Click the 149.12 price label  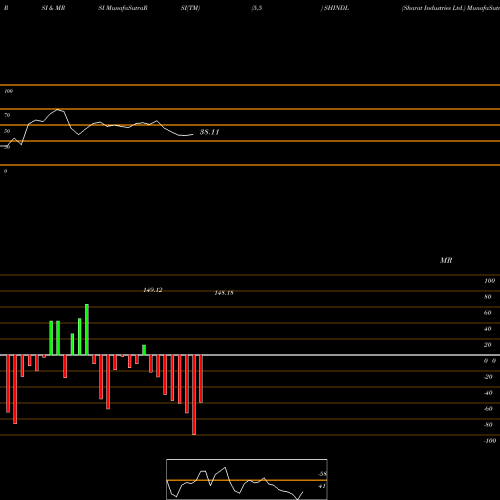[x=153, y=290]
